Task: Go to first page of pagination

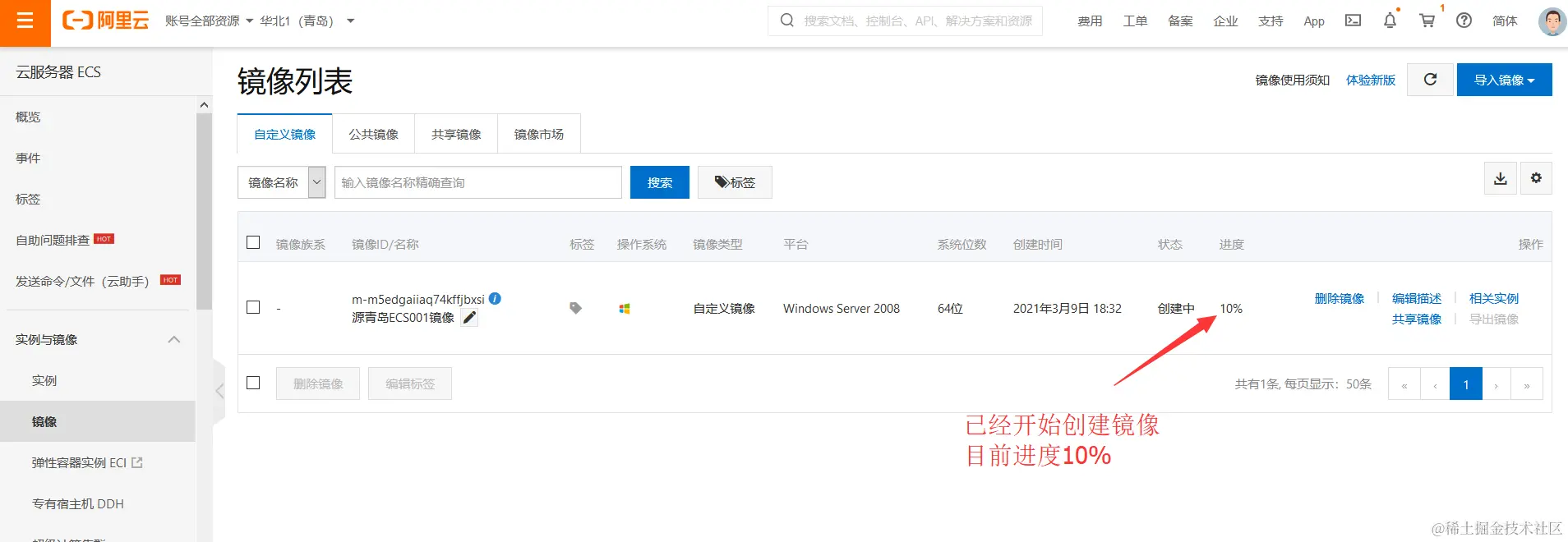Action: click(x=1404, y=384)
